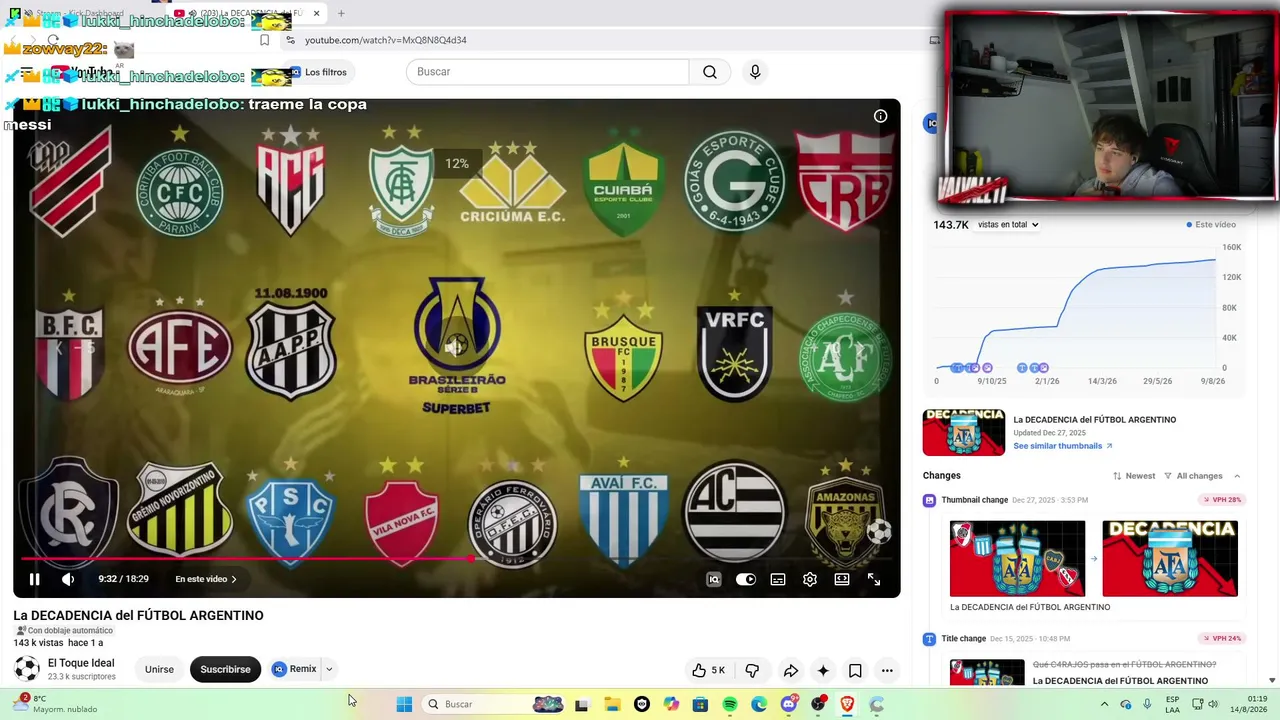Switch keyboard language ESP LAA
This screenshot has width=1280, height=720.
(x=1172, y=704)
